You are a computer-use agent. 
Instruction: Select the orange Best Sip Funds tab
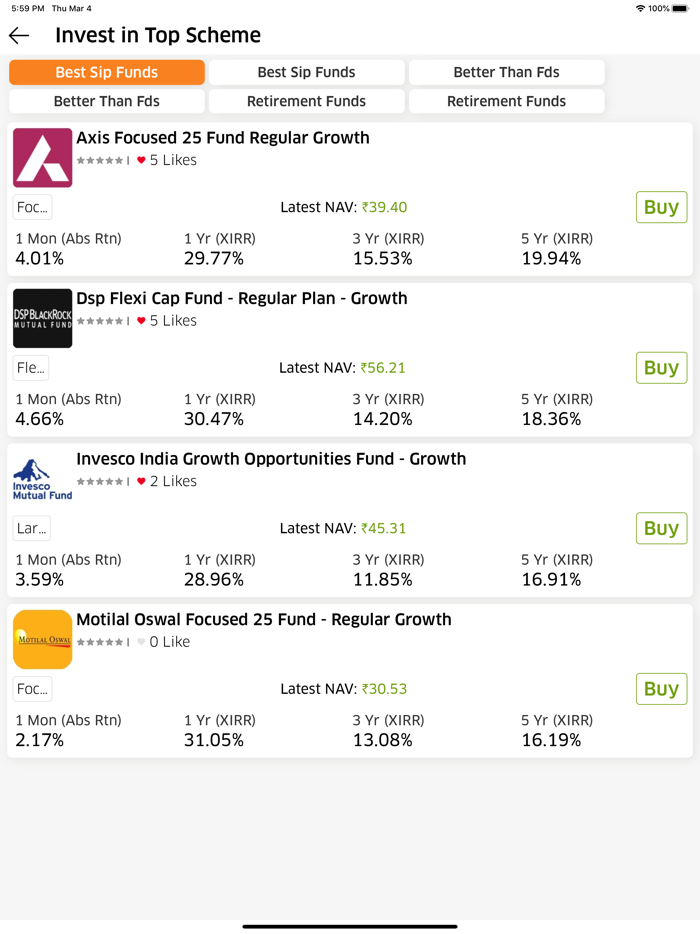(x=107, y=72)
